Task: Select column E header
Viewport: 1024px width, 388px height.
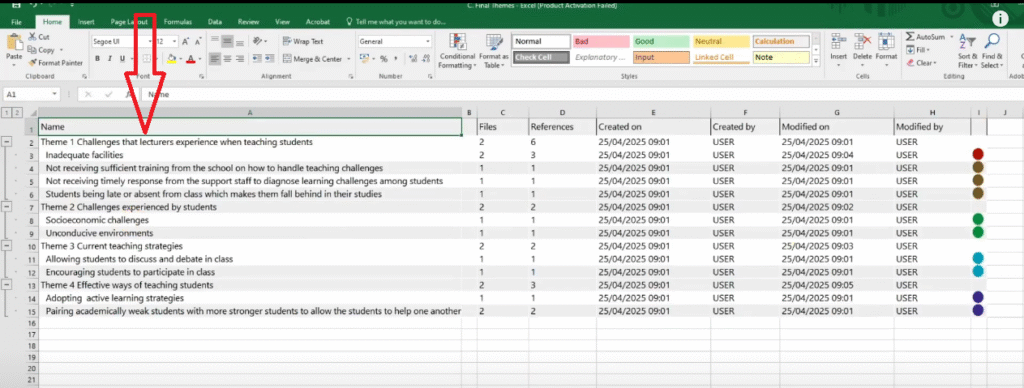Action: (653, 112)
